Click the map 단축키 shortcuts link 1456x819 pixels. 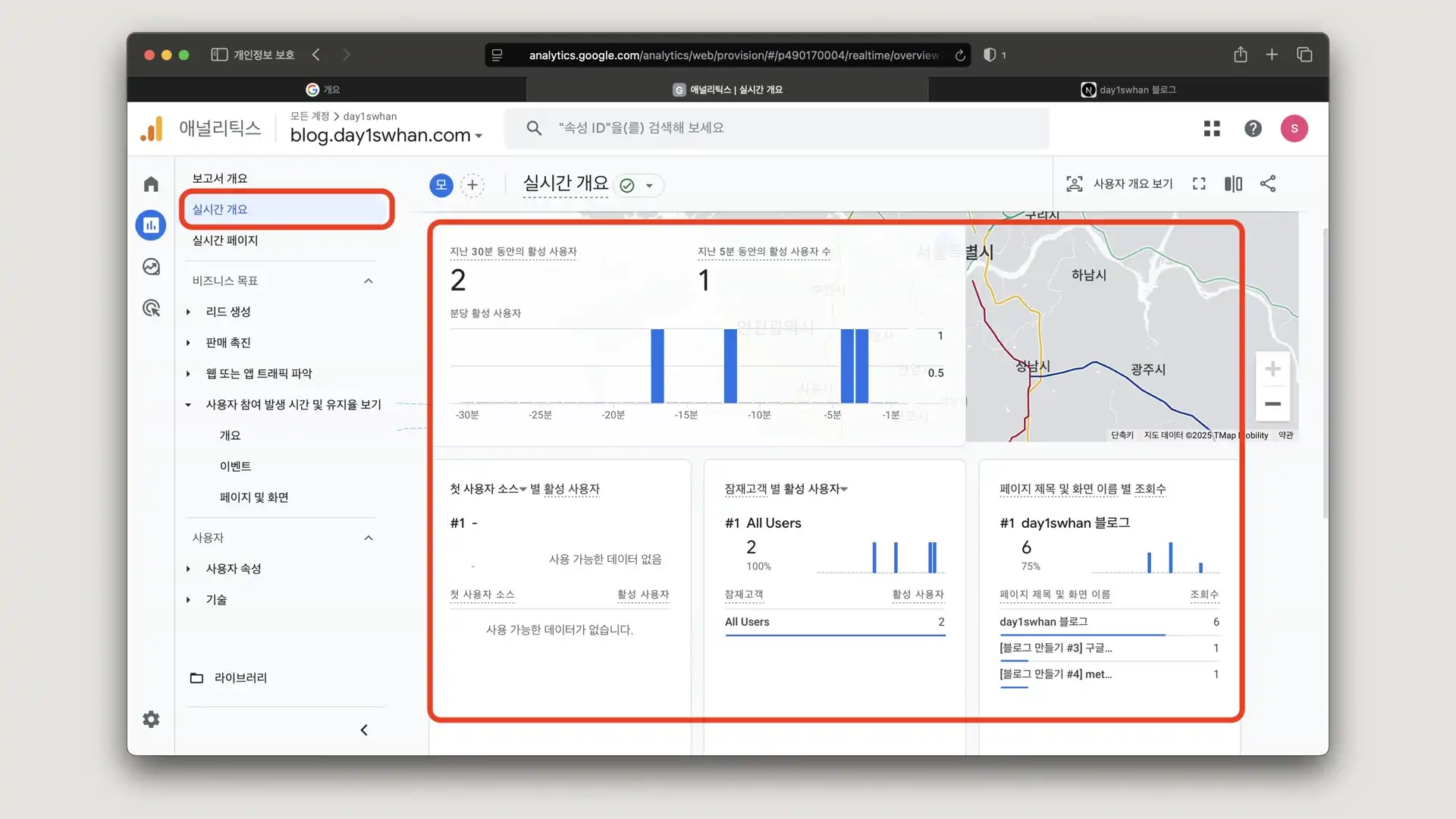click(x=1122, y=435)
